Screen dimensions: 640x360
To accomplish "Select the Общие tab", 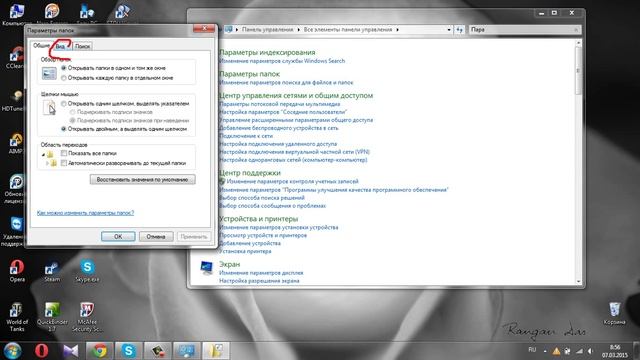I will 41,45.
